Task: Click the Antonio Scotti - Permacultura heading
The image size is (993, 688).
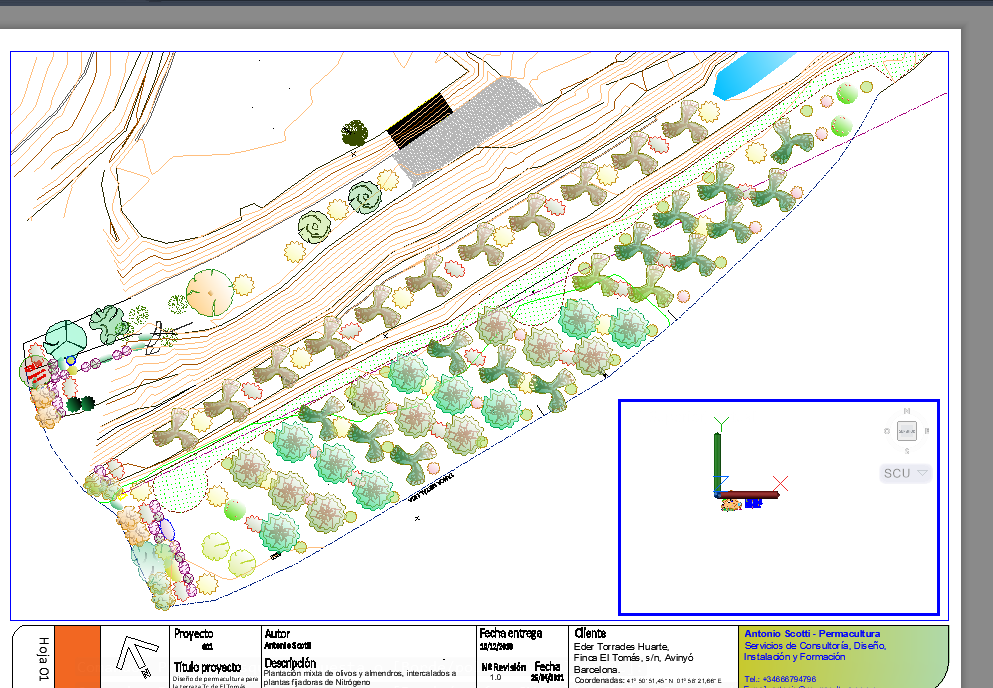Action: (812, 634)
